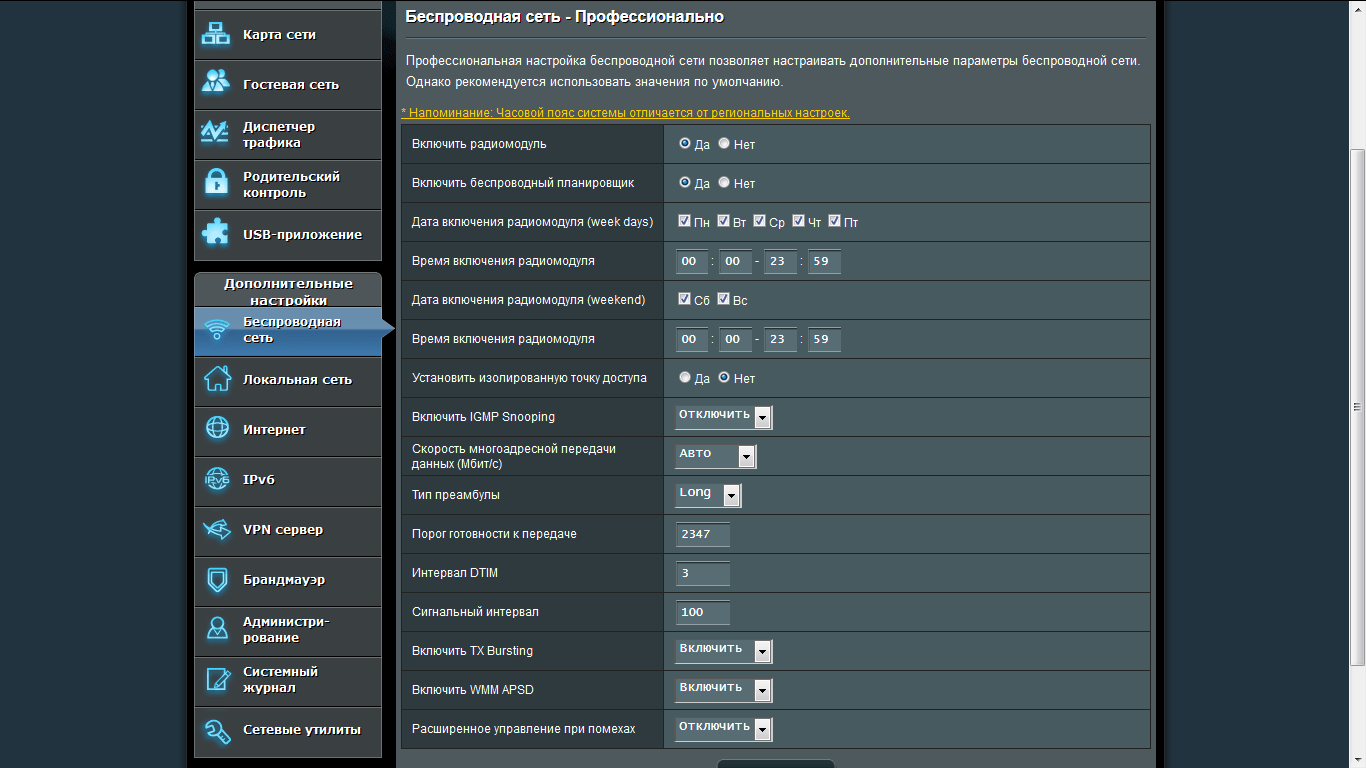The image size is (1366, 768).
Task: Open the guest network icon (Гостевая сеть)
Action: (x=216, y=84)
